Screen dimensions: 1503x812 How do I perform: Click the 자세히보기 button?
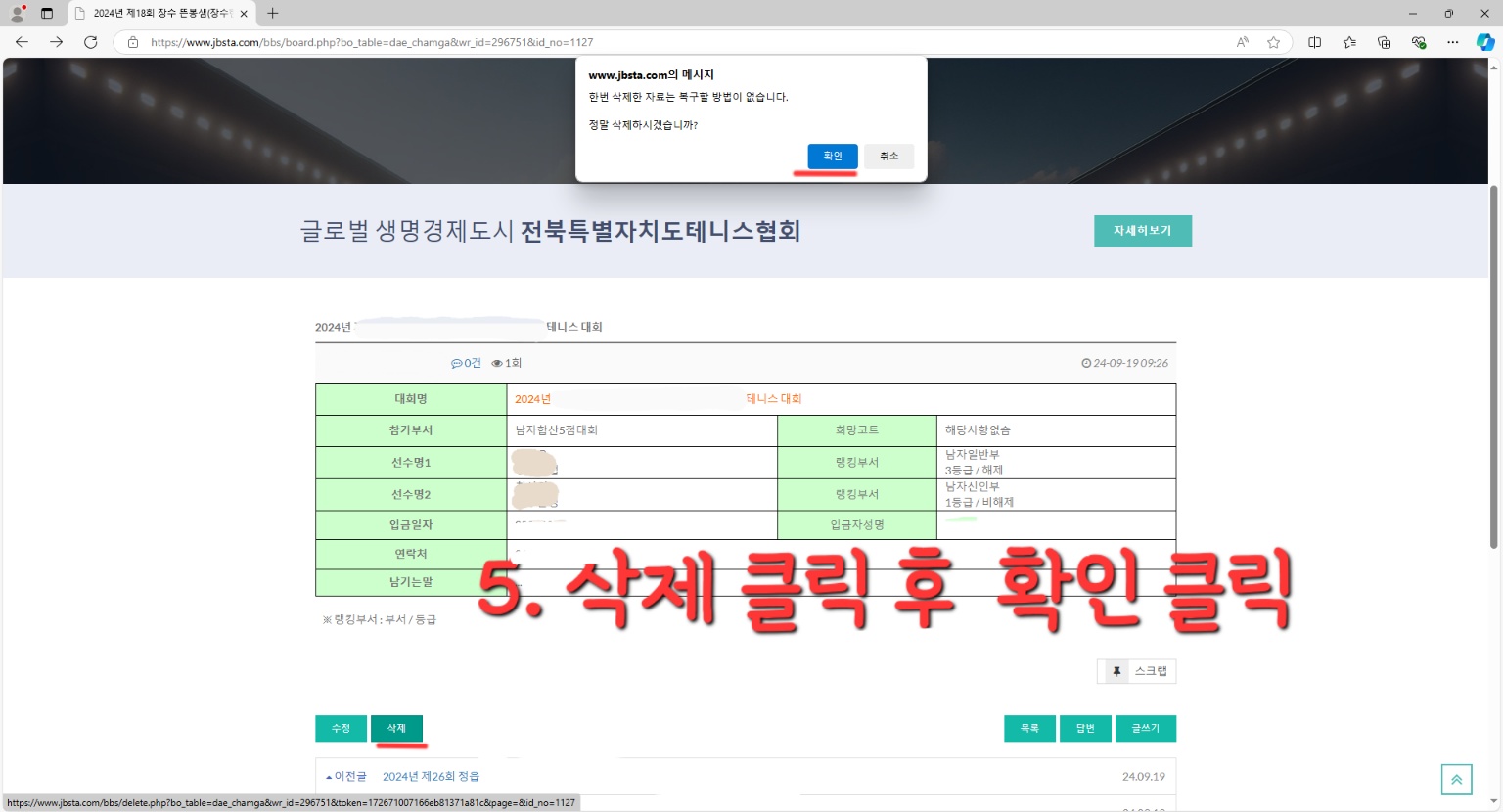click(x=1143, y=231)
